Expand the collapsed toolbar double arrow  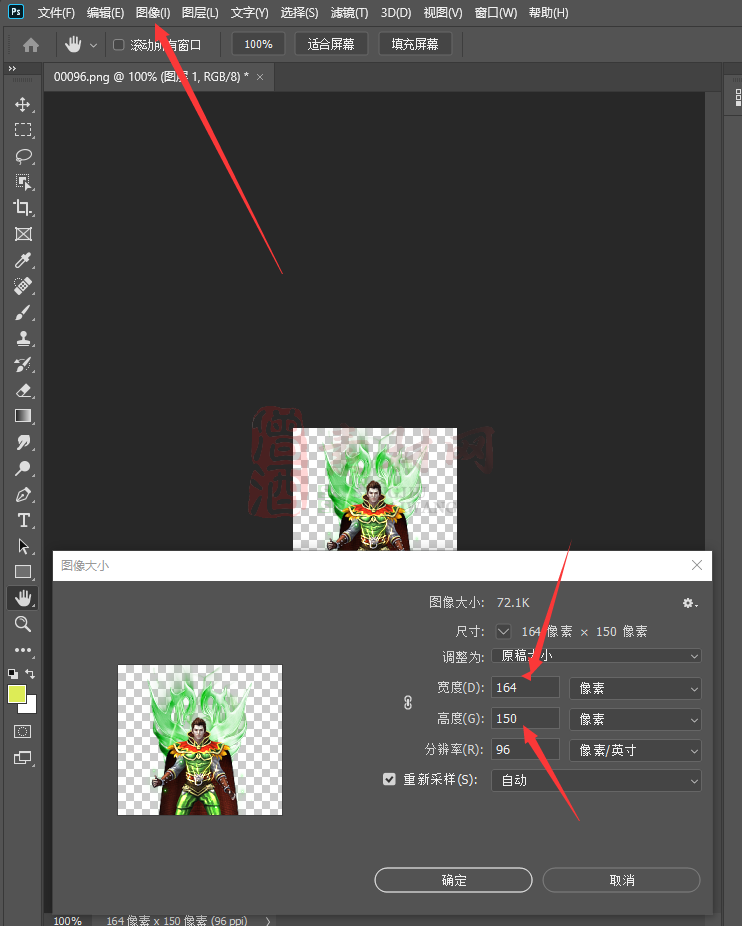12,69
